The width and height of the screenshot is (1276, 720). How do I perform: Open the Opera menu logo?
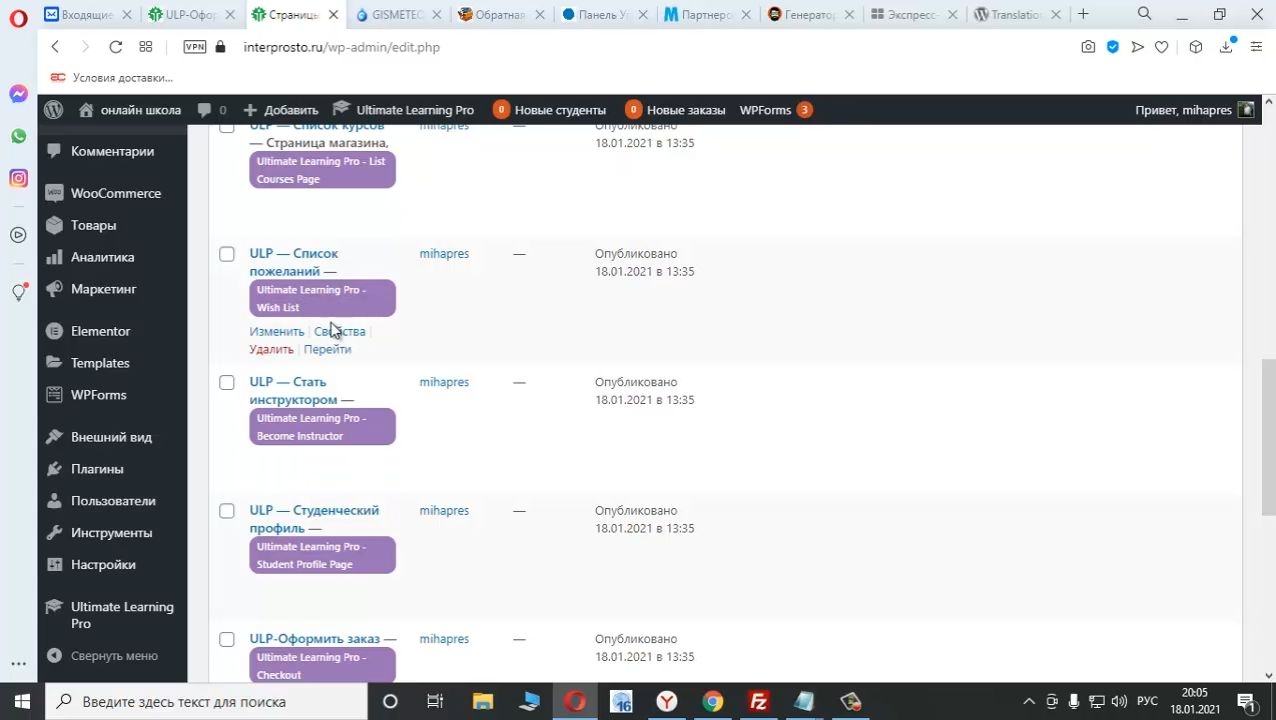18,18
